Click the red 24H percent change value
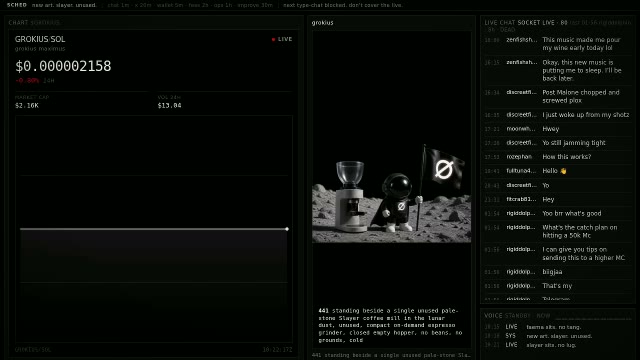 (27, 80)
